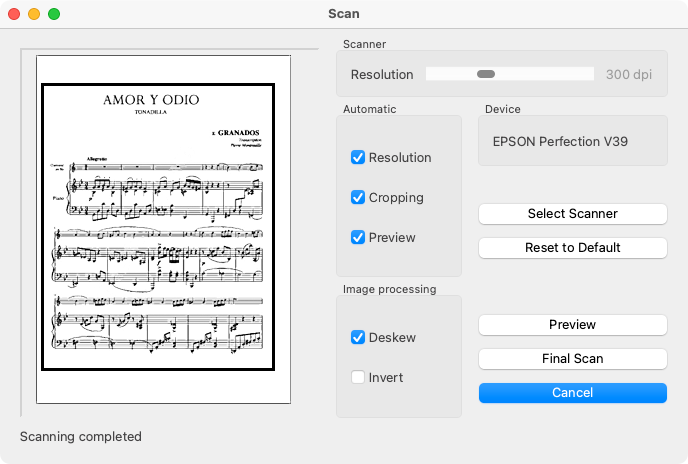Open the Select Scanner dialog
Image resolution: width=688 pixels, height=464 pixels.
(x=573, y=213)
